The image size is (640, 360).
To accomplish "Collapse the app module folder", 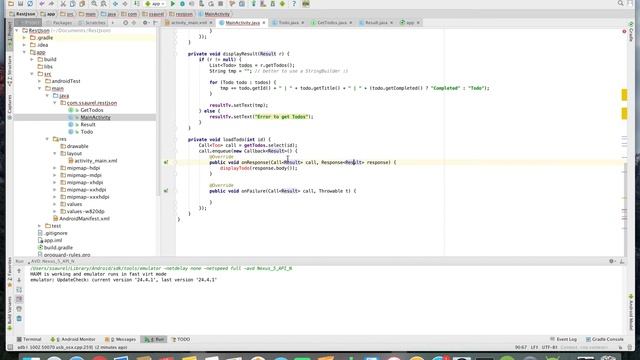I will pos(24,52).
